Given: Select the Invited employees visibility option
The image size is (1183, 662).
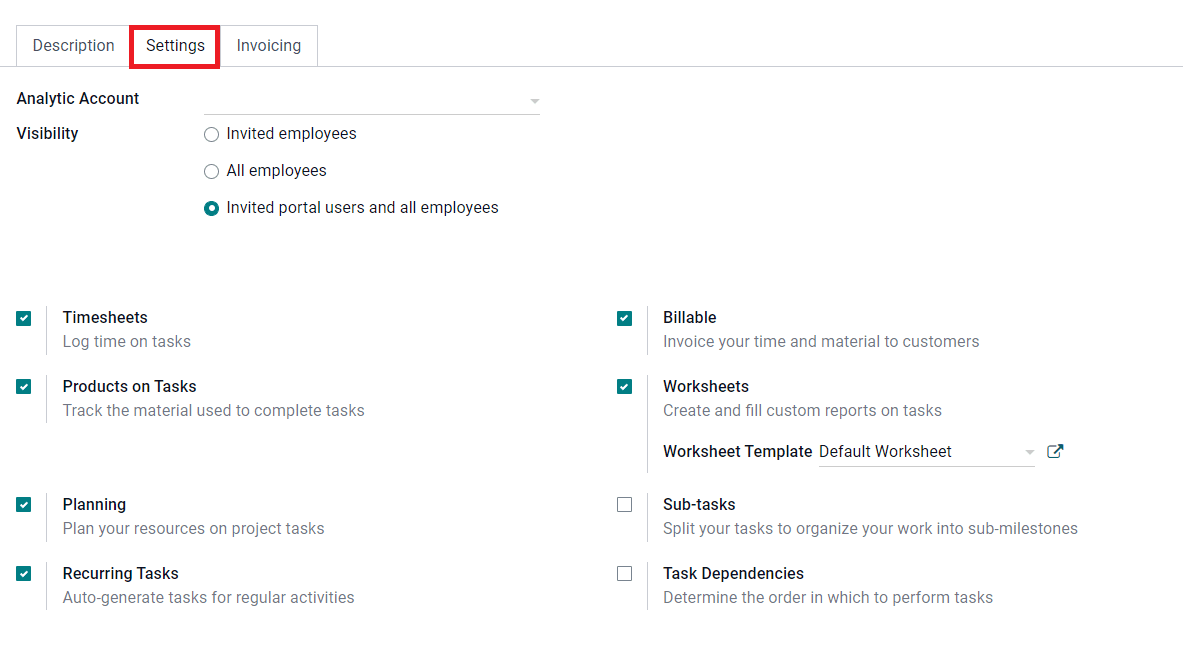Looking at the screenshot, I should [211, 134].
